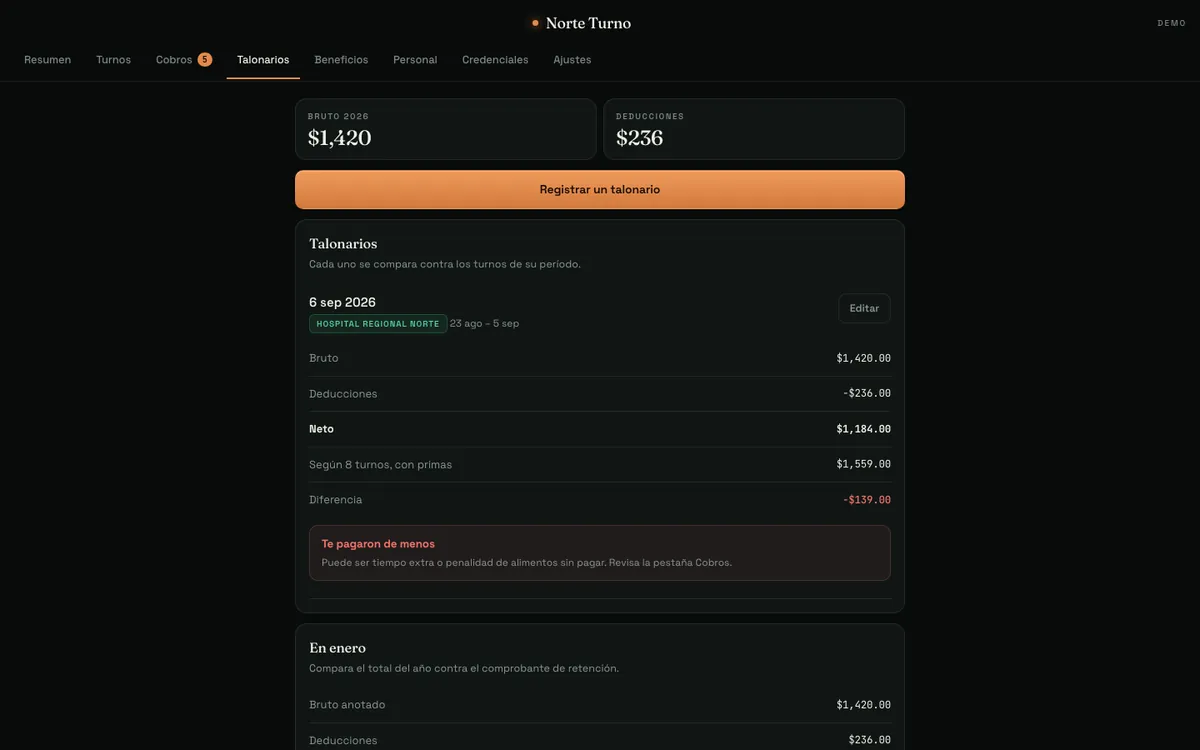Edit the 6 sep 2026 talonario

point(864,309)
